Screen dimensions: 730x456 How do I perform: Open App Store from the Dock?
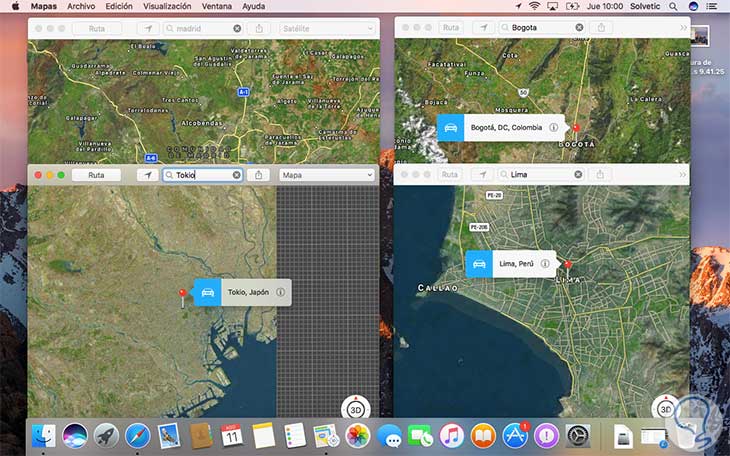[x=515, y=436]
